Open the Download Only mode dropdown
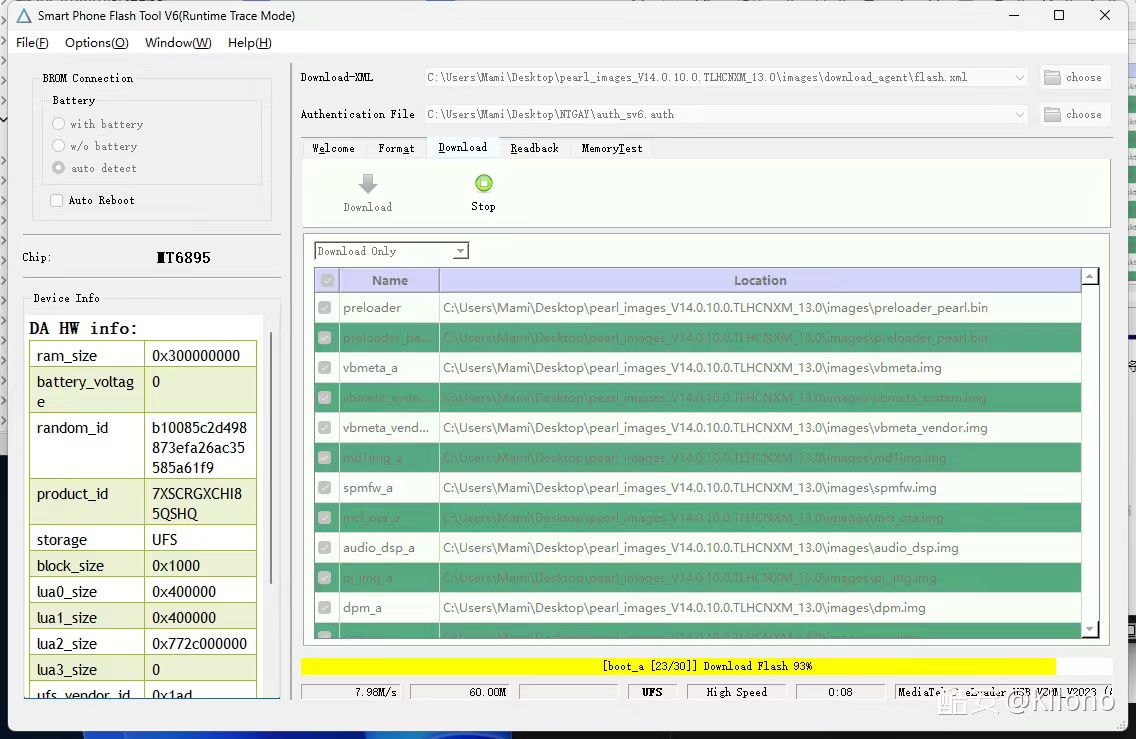Viewport: 1136px width, 739px height. [x=392, y=252]
